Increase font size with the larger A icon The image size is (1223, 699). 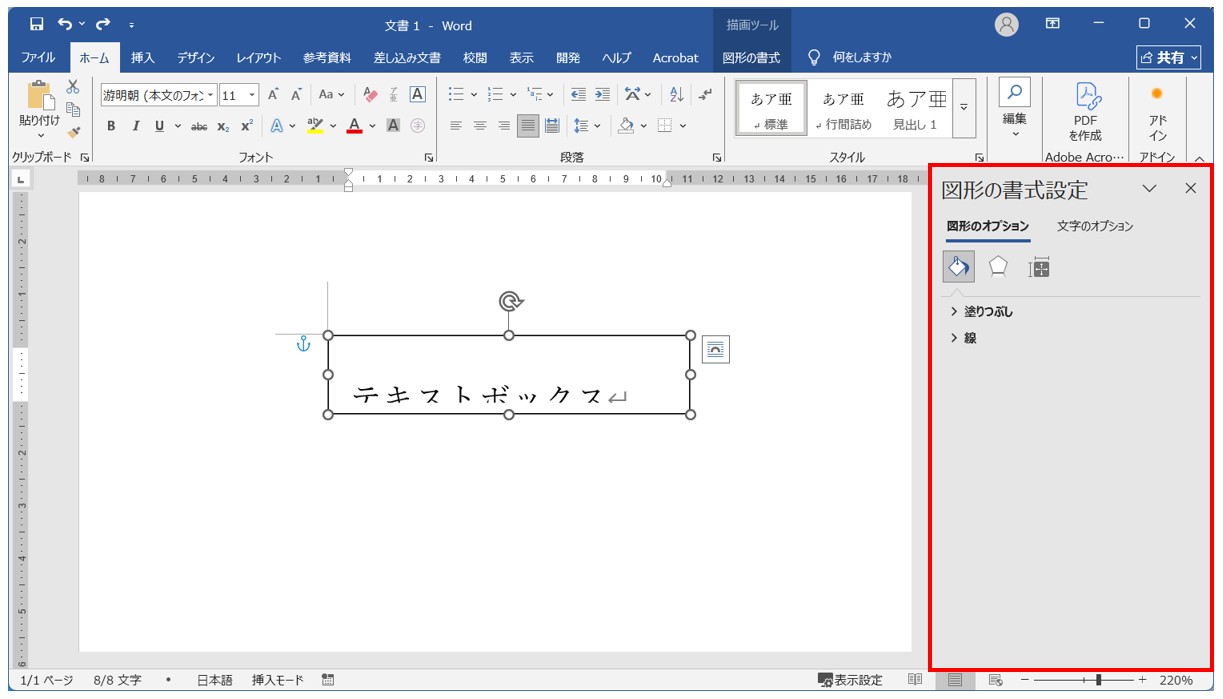[273, 95]
